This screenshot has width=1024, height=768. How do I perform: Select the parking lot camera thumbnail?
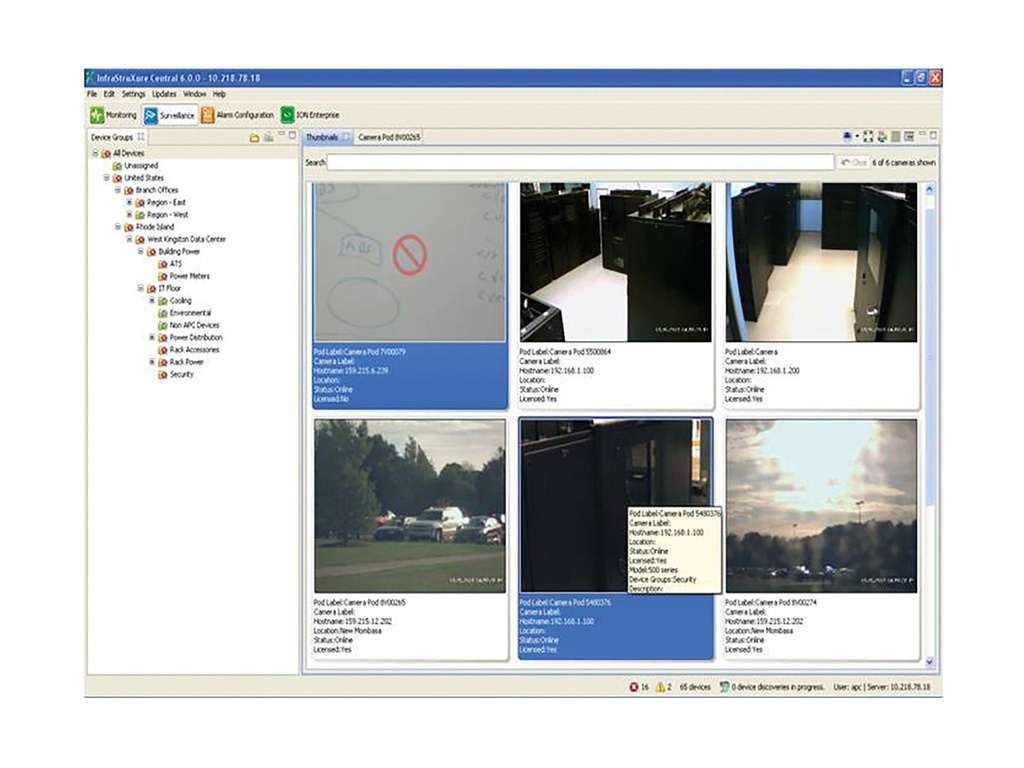[409, 506]
